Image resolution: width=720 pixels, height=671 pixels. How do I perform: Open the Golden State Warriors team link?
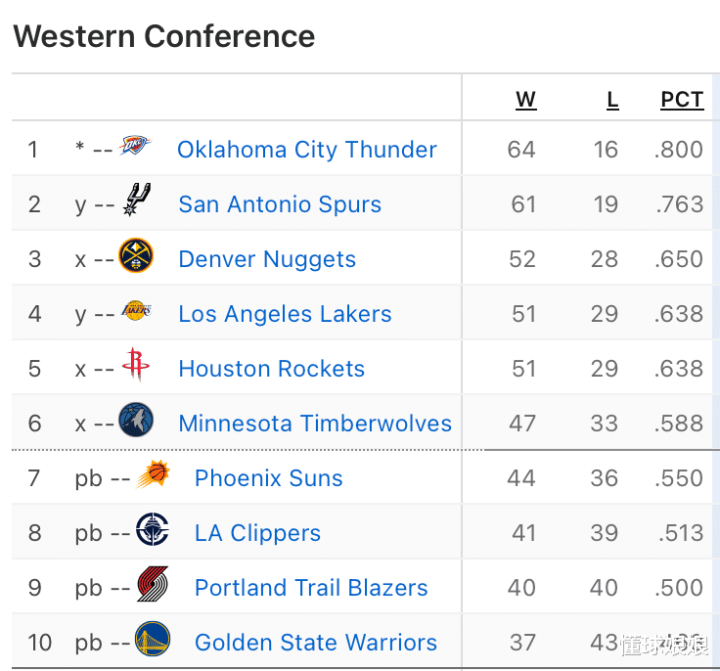coord(316,642)
